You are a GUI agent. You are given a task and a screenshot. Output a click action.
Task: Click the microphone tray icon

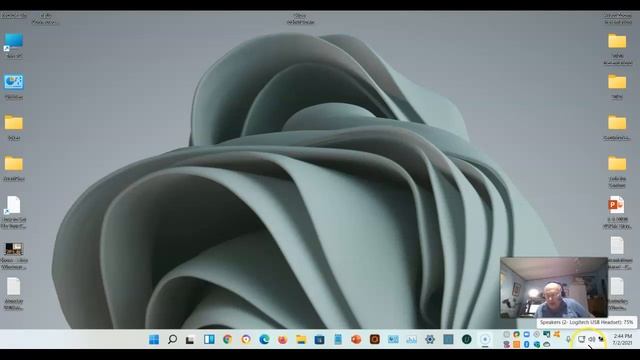(x=569, y=339)
